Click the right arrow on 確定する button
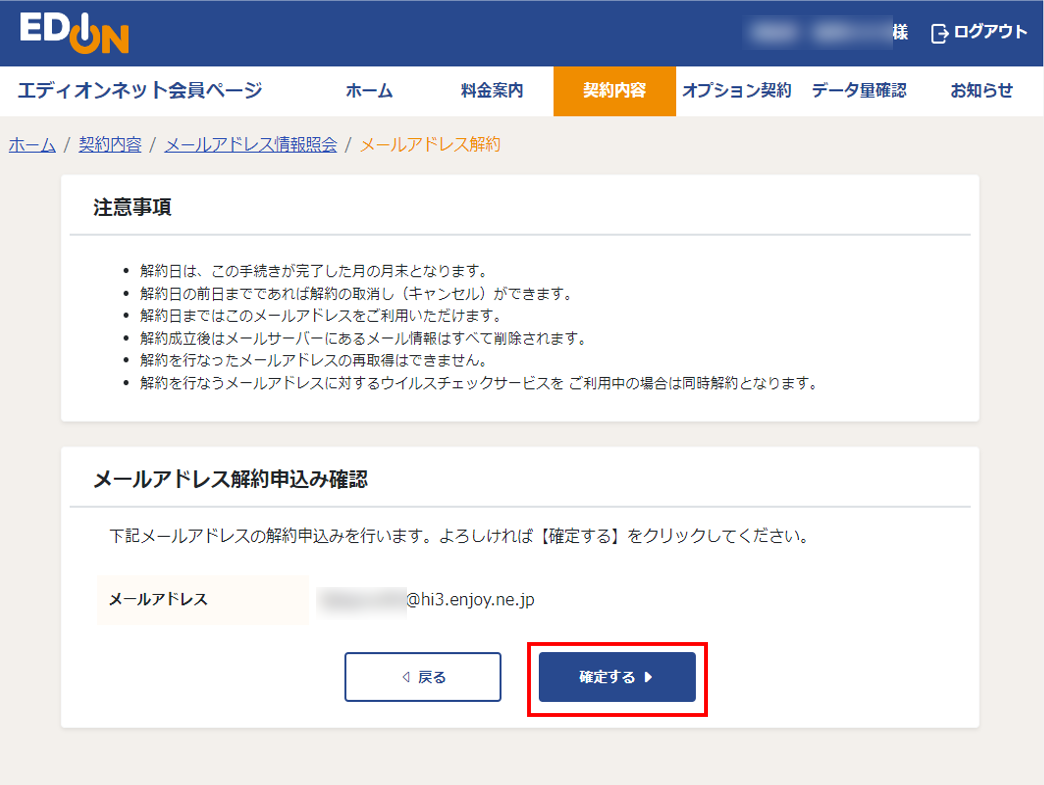Image resolution: width=1044 pixels, height=785 pixels. pyautogui.click(x=648, y=677)
